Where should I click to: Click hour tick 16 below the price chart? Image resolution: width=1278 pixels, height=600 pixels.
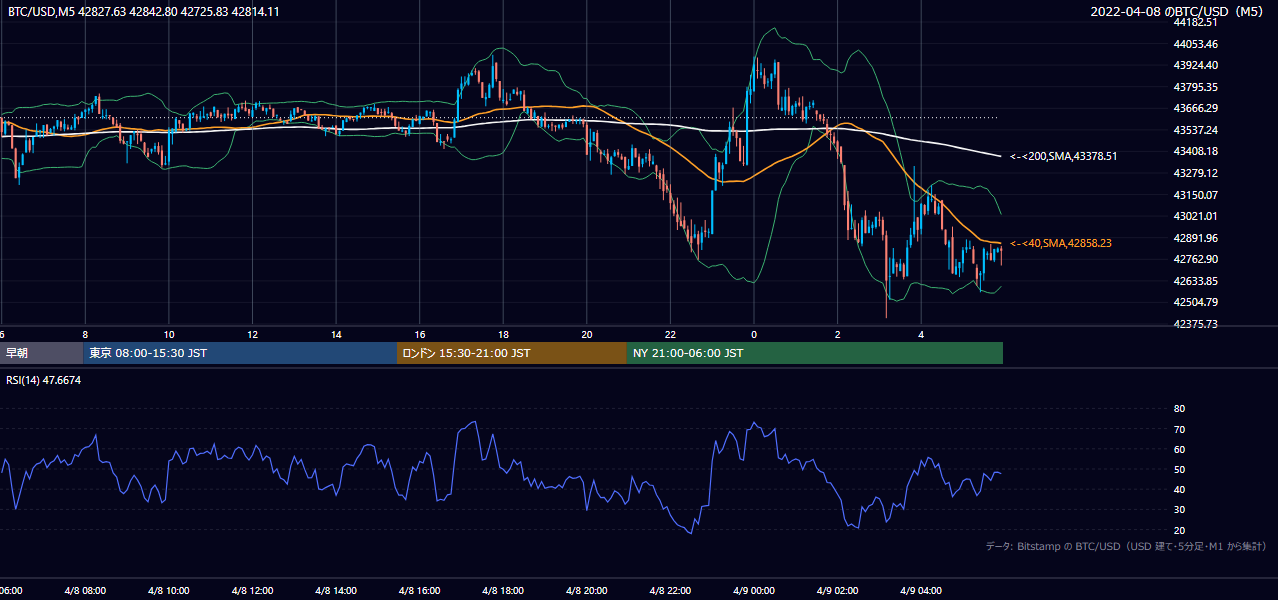pos(420,335)
